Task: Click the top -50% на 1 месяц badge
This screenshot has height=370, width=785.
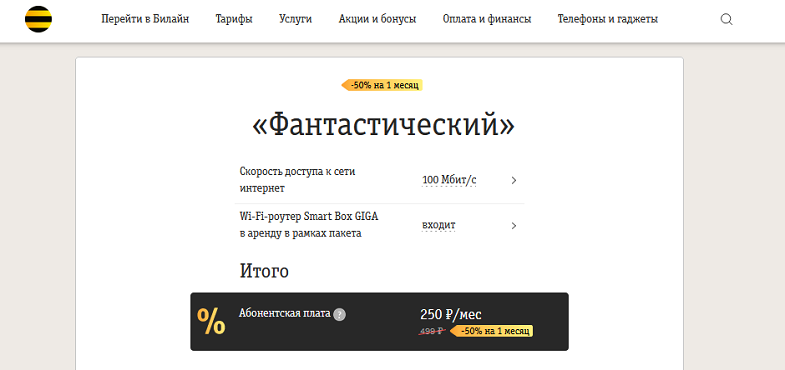Action: tap(382, 85)
